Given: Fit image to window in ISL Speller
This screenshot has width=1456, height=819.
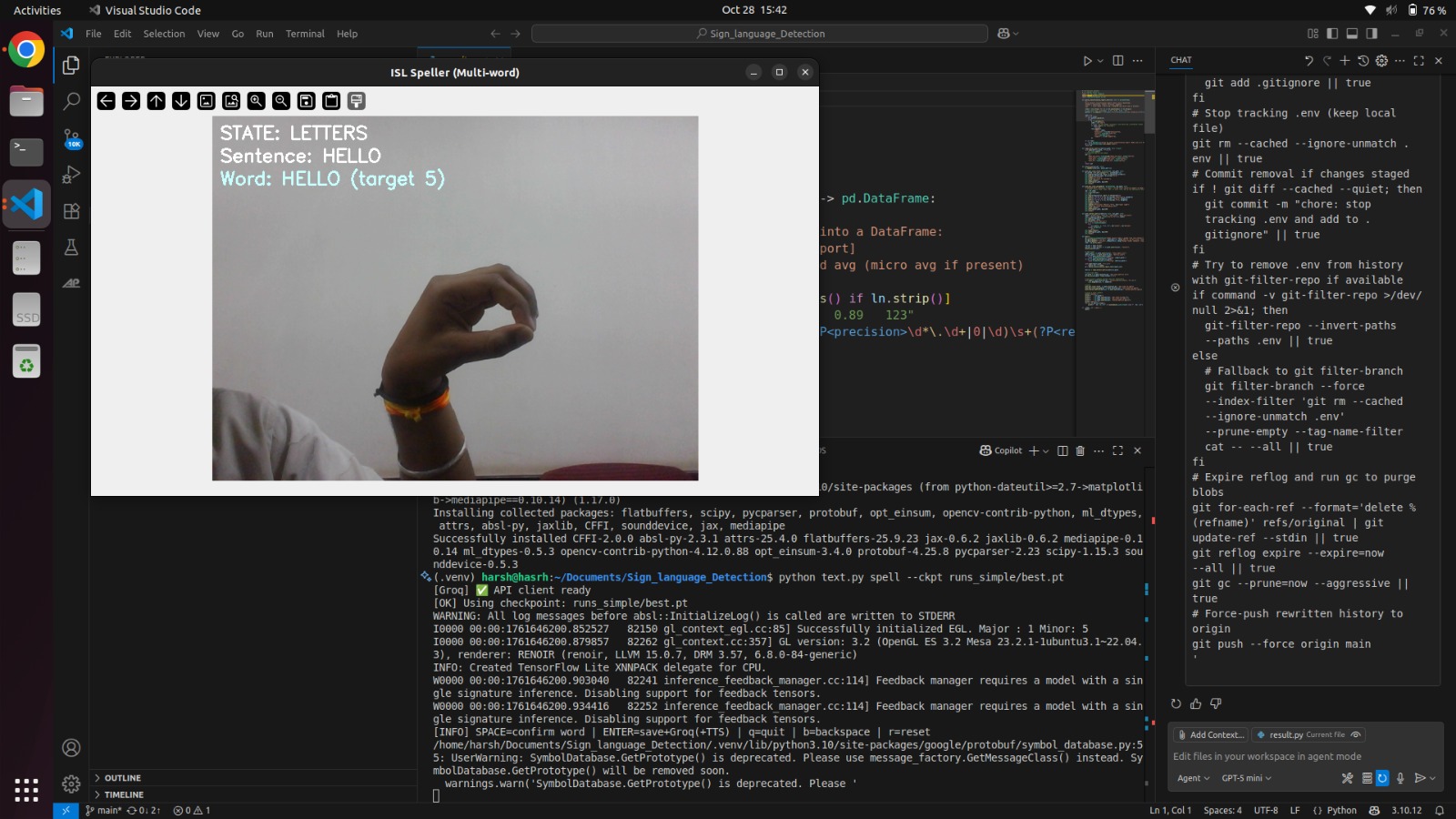Looking at the screenshot, I should point(231,101).
